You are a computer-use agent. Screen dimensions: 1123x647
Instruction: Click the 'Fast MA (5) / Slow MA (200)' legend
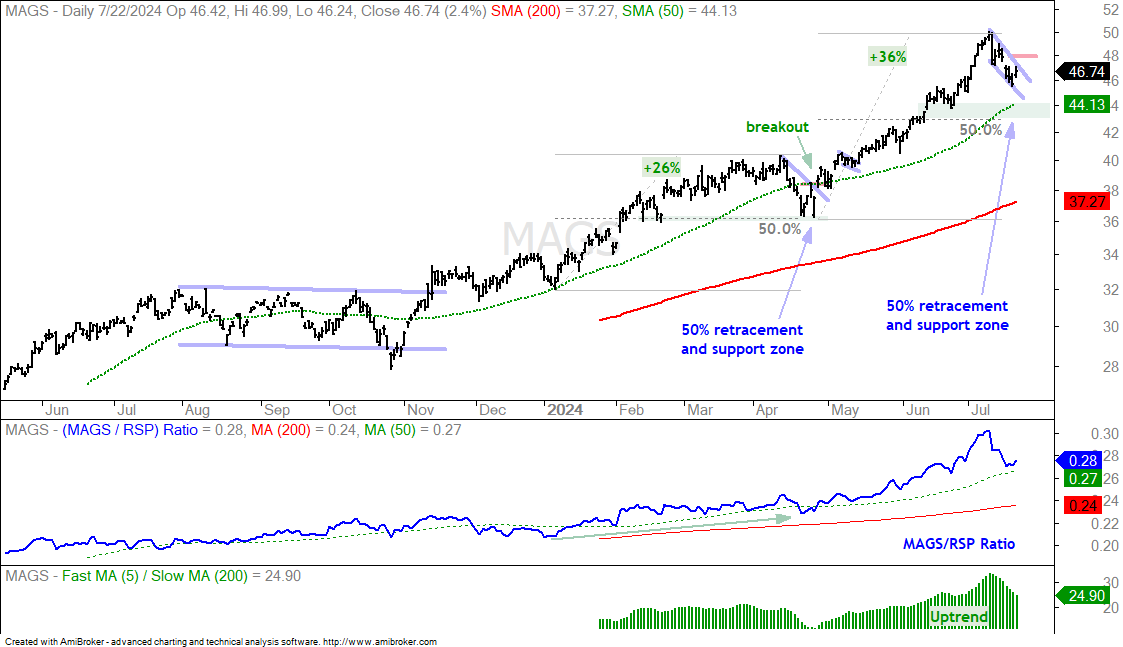(155, 576)
